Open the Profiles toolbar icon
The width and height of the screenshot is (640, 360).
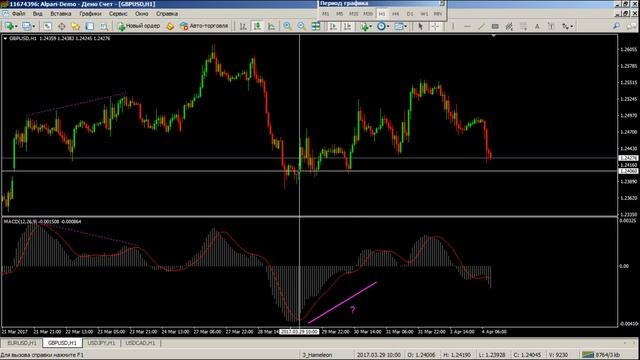(x=28, y=26)
